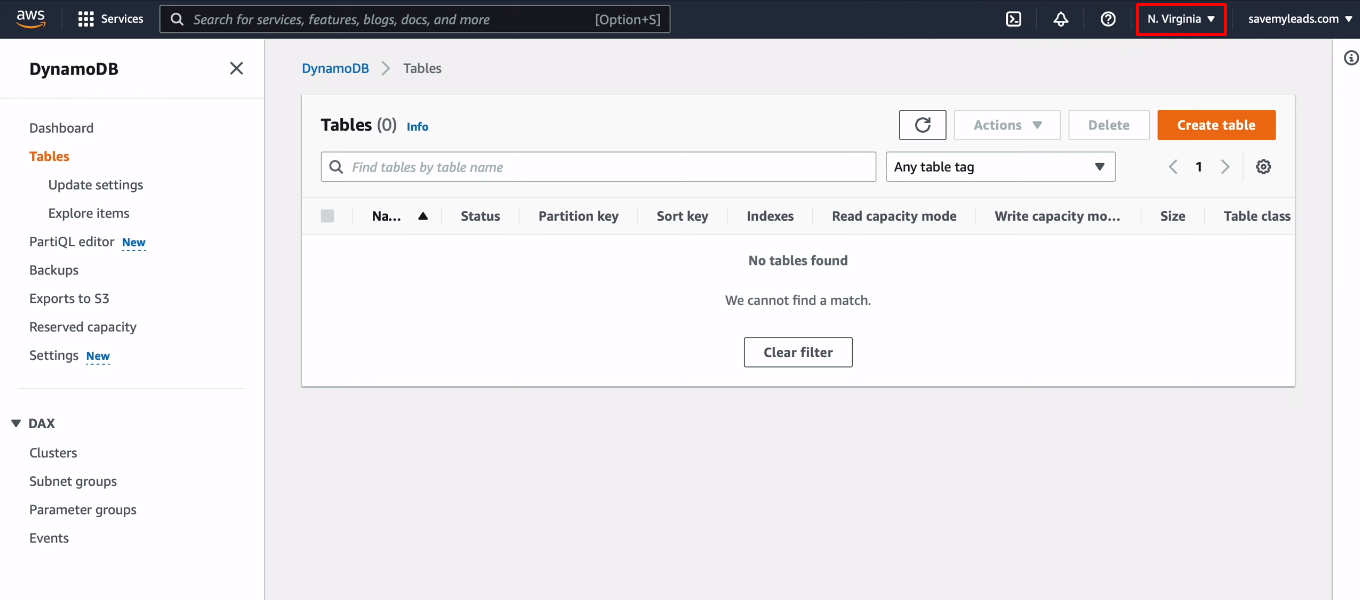
Task: Click the Table class column header
Action: (1257, 216)
